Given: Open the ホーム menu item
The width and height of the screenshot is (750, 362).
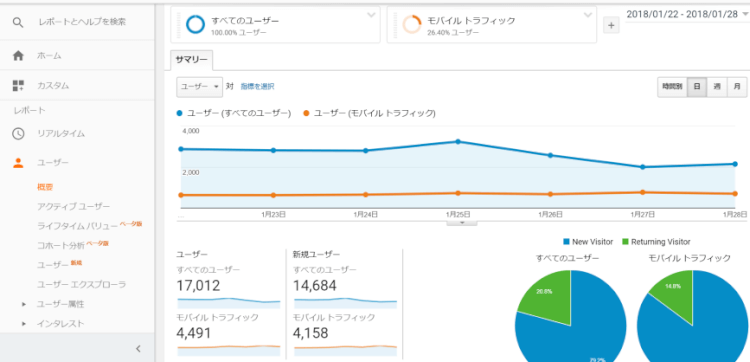Looking at the screenshot, I should click(x=49, y=56).
